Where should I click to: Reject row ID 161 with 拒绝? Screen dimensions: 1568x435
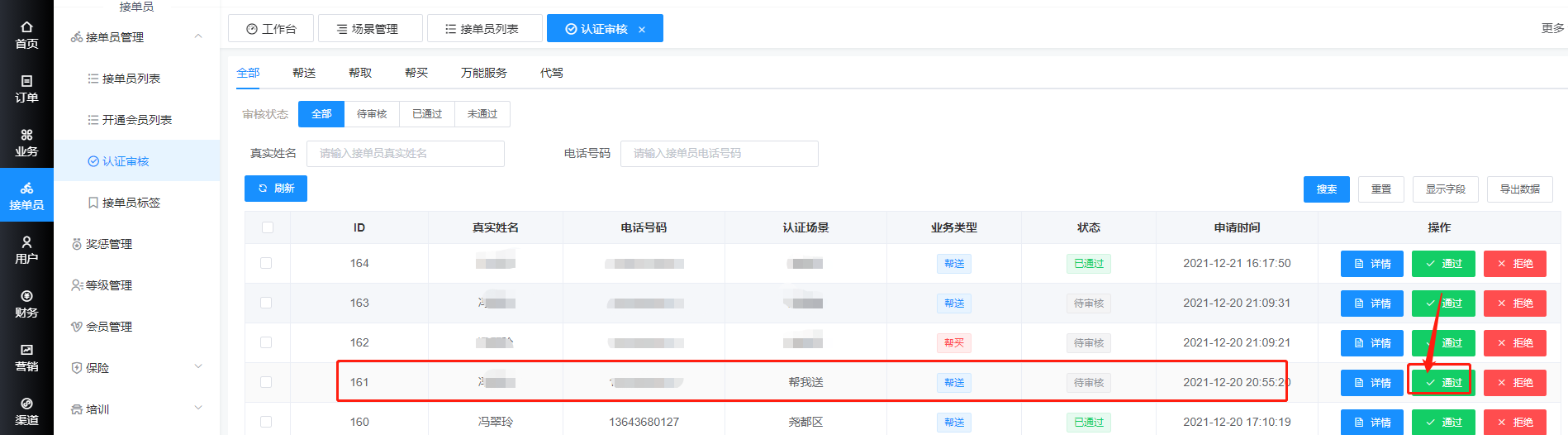pos(1515,383)
